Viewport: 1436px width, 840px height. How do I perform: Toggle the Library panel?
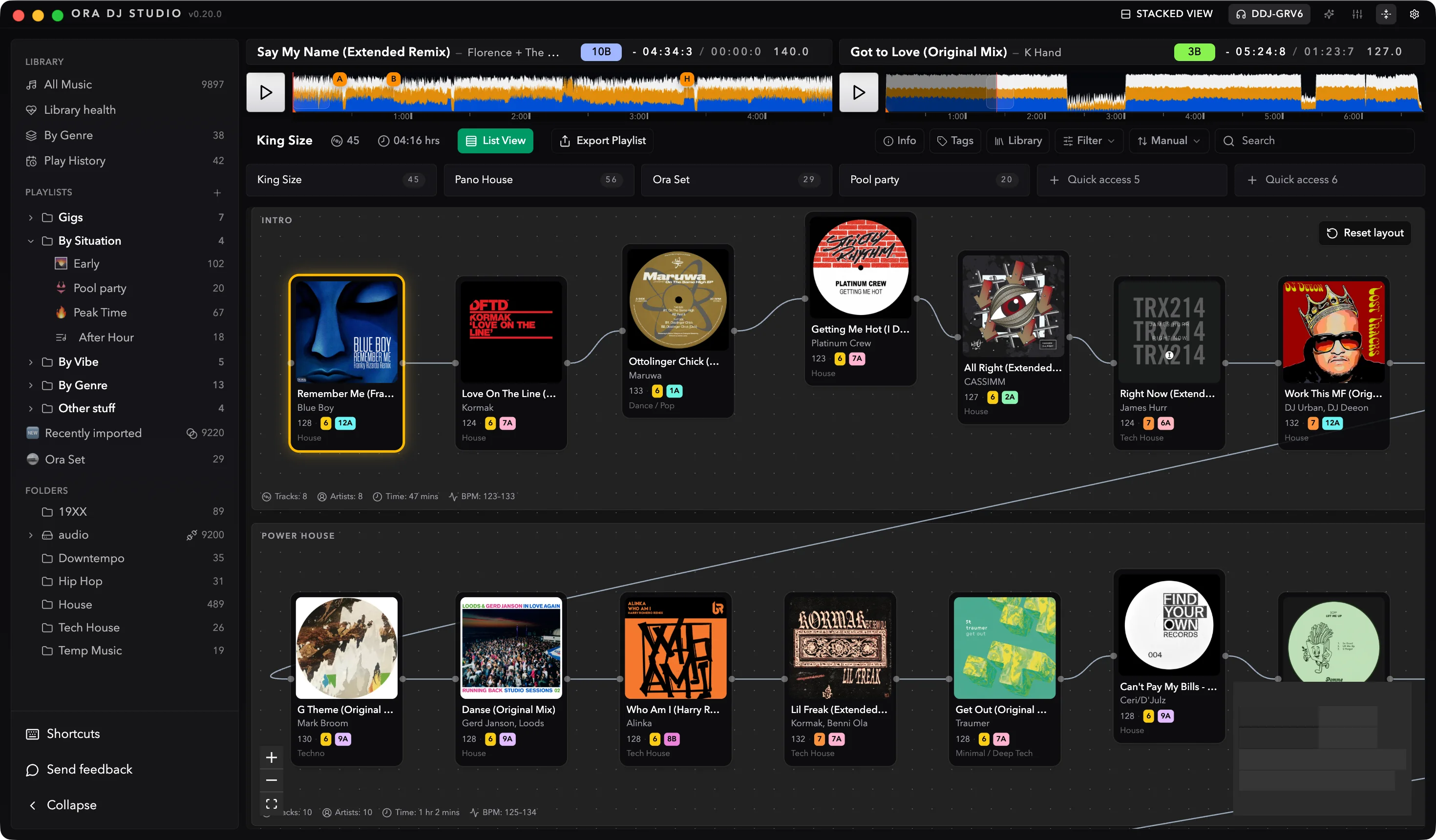point(1018,141)
